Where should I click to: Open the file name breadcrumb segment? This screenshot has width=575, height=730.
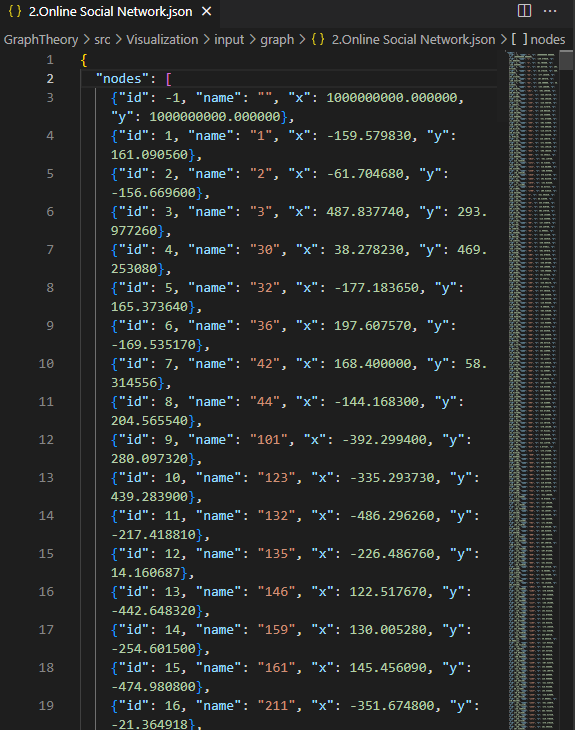413,40
